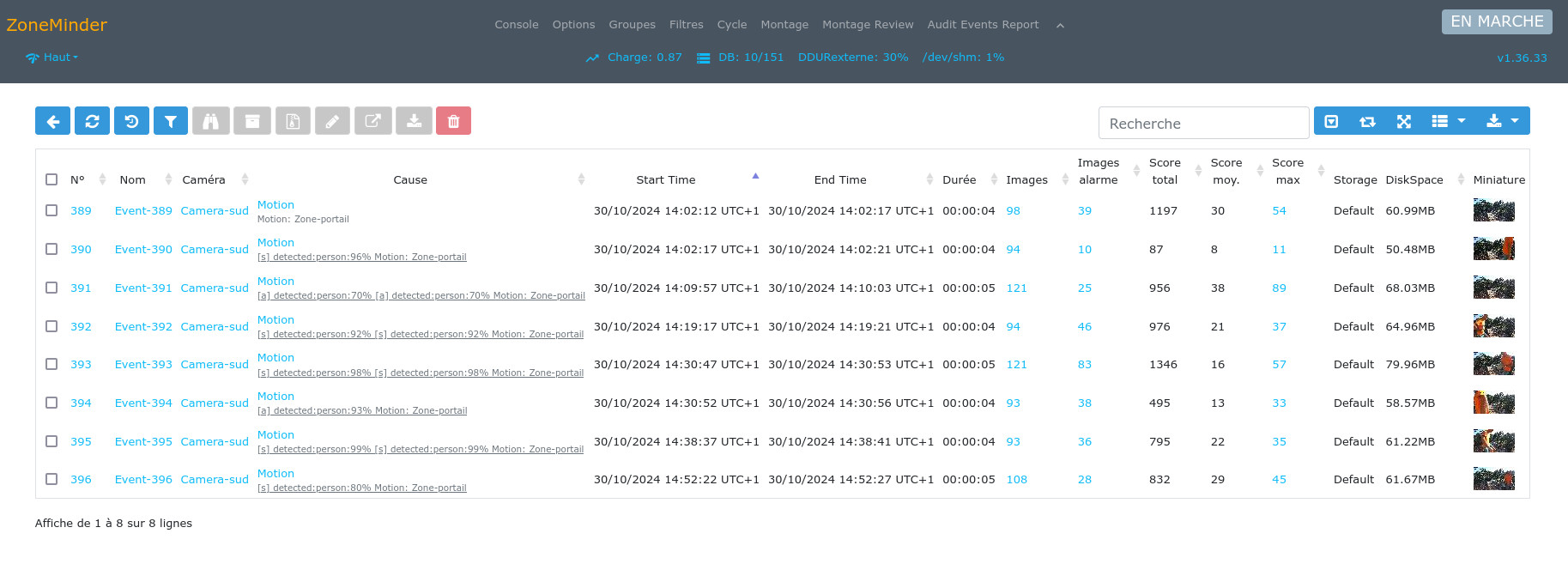Check the box for event 394
Viewport: 1568px width, 576px height.
pyautogui.click(x=51, y=403)
